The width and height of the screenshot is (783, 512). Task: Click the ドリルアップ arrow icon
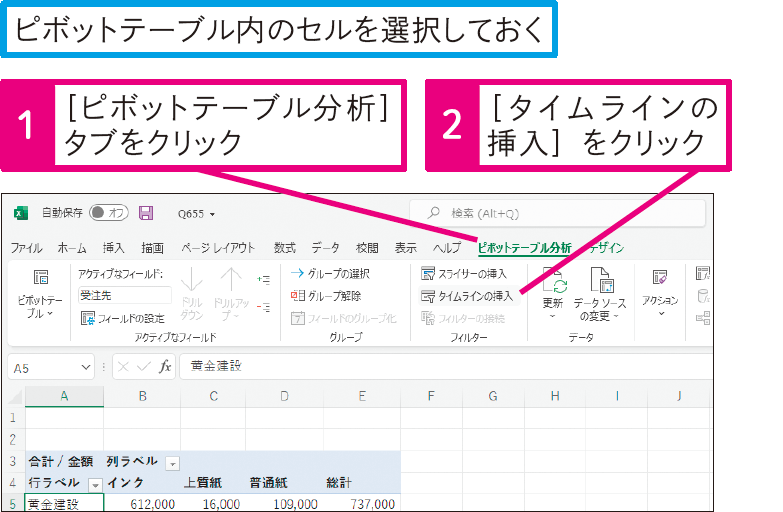[x=230, y=280]
